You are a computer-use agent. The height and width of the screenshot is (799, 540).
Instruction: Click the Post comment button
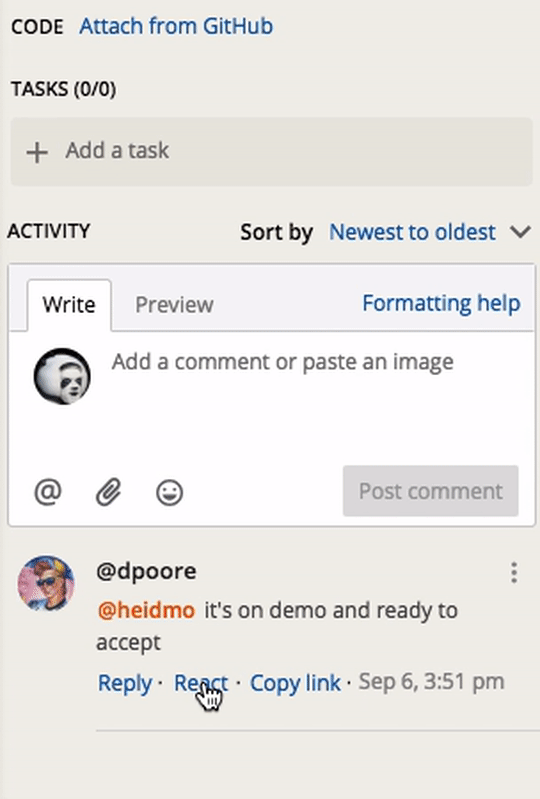click(430, 491)
